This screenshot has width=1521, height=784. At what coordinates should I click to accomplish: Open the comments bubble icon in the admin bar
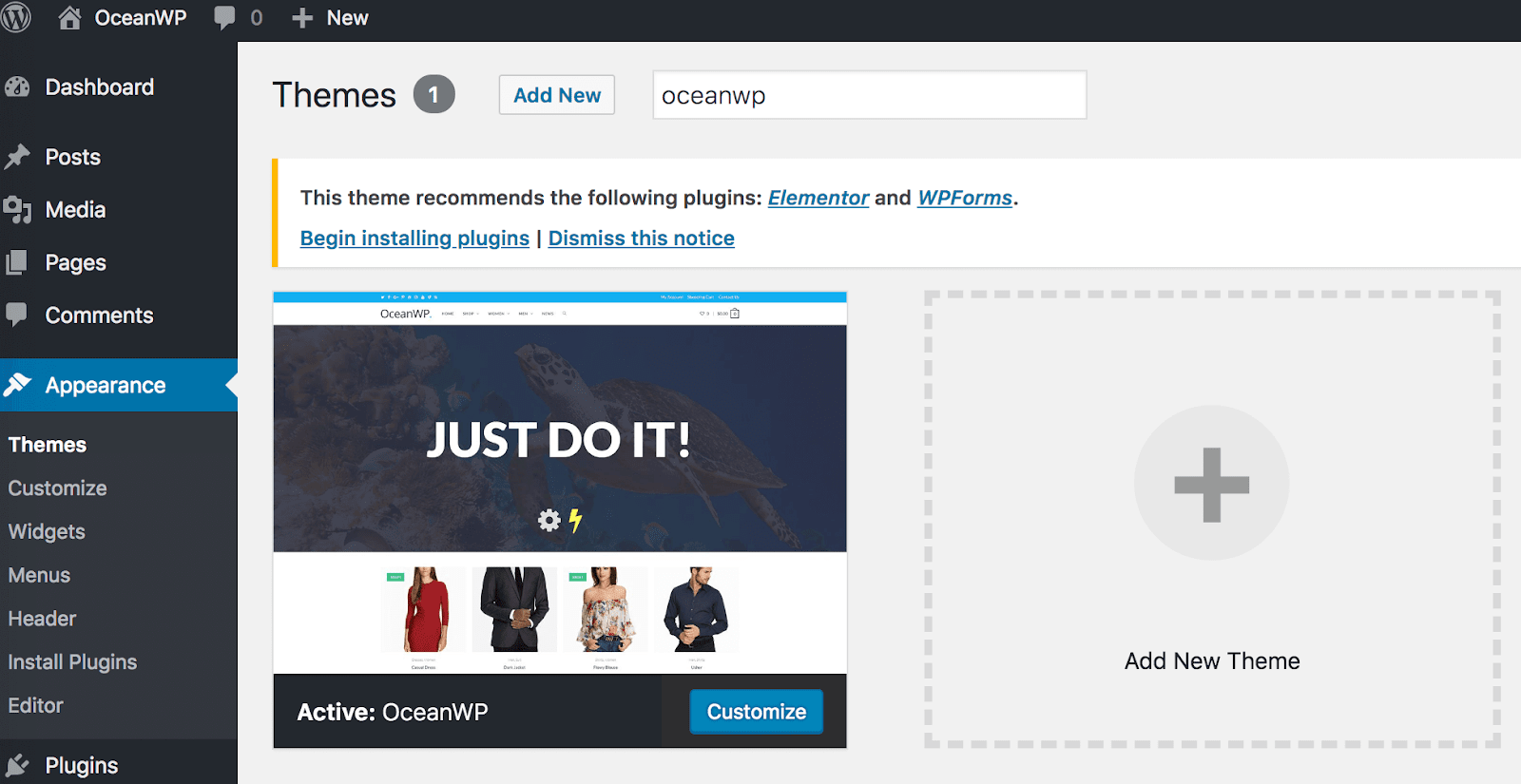[x=224, y=18]
